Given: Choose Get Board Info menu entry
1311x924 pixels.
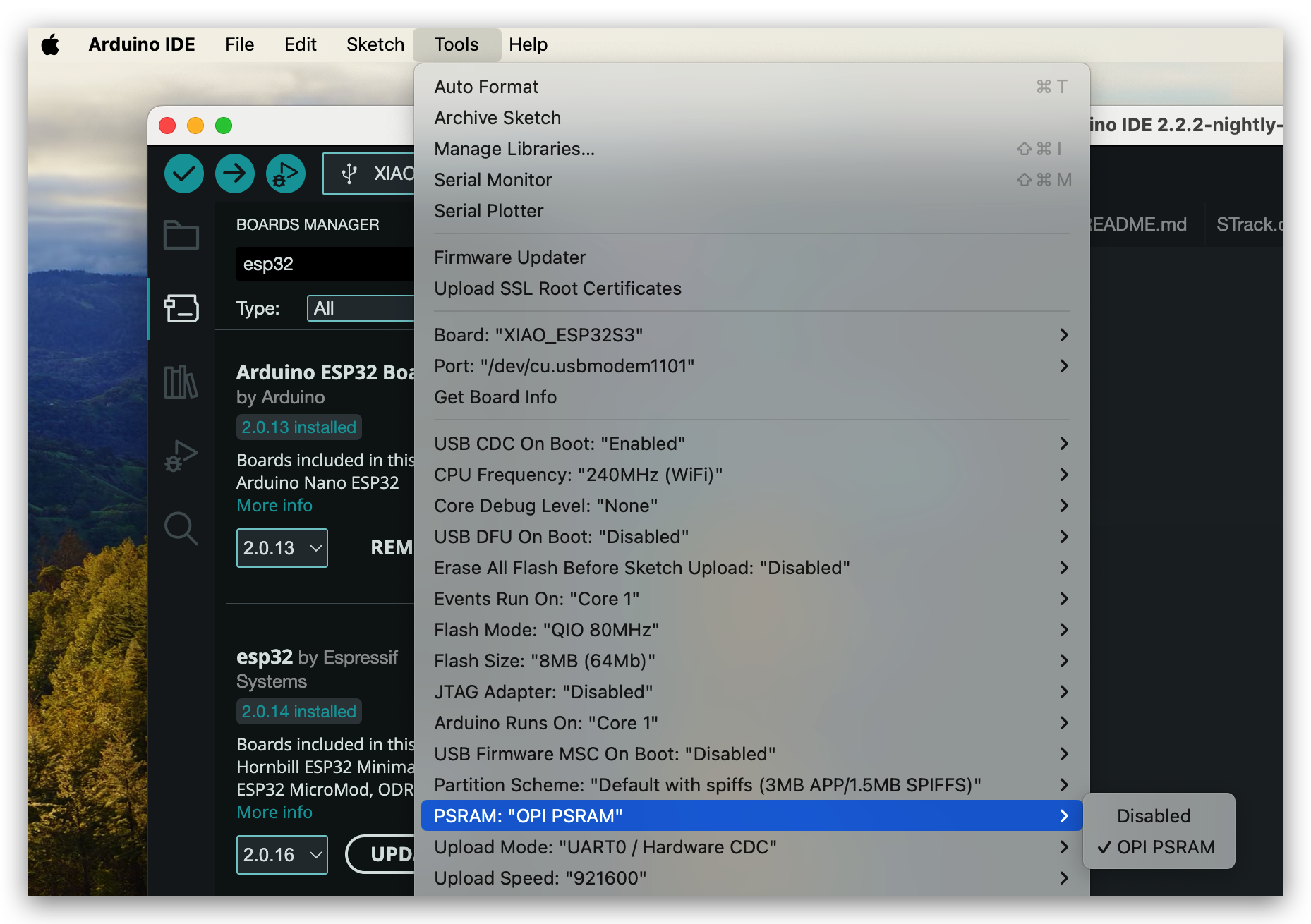Looking at the screenshot, I should (751, 397).
